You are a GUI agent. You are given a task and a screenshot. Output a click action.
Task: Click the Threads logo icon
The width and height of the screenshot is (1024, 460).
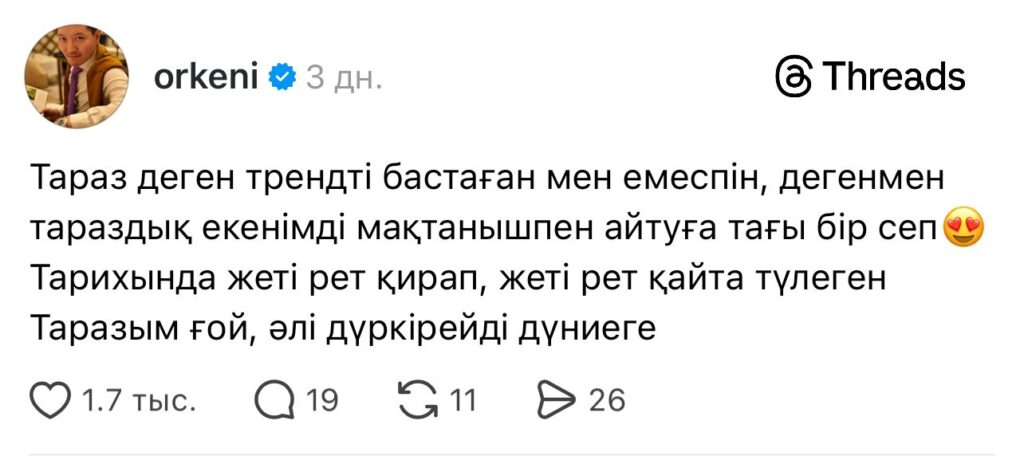pyautogui.click(x=793, y=77)
